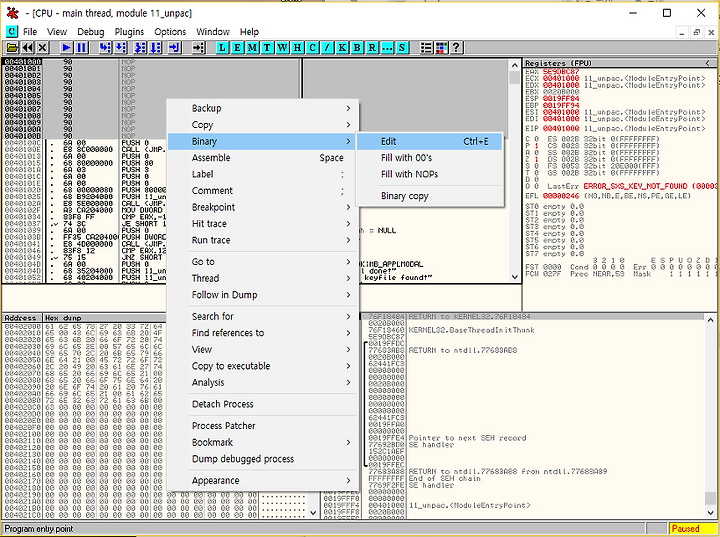Click the Hex dump column header
Viewport: 720px width, 537px height.
coord(104,318)
